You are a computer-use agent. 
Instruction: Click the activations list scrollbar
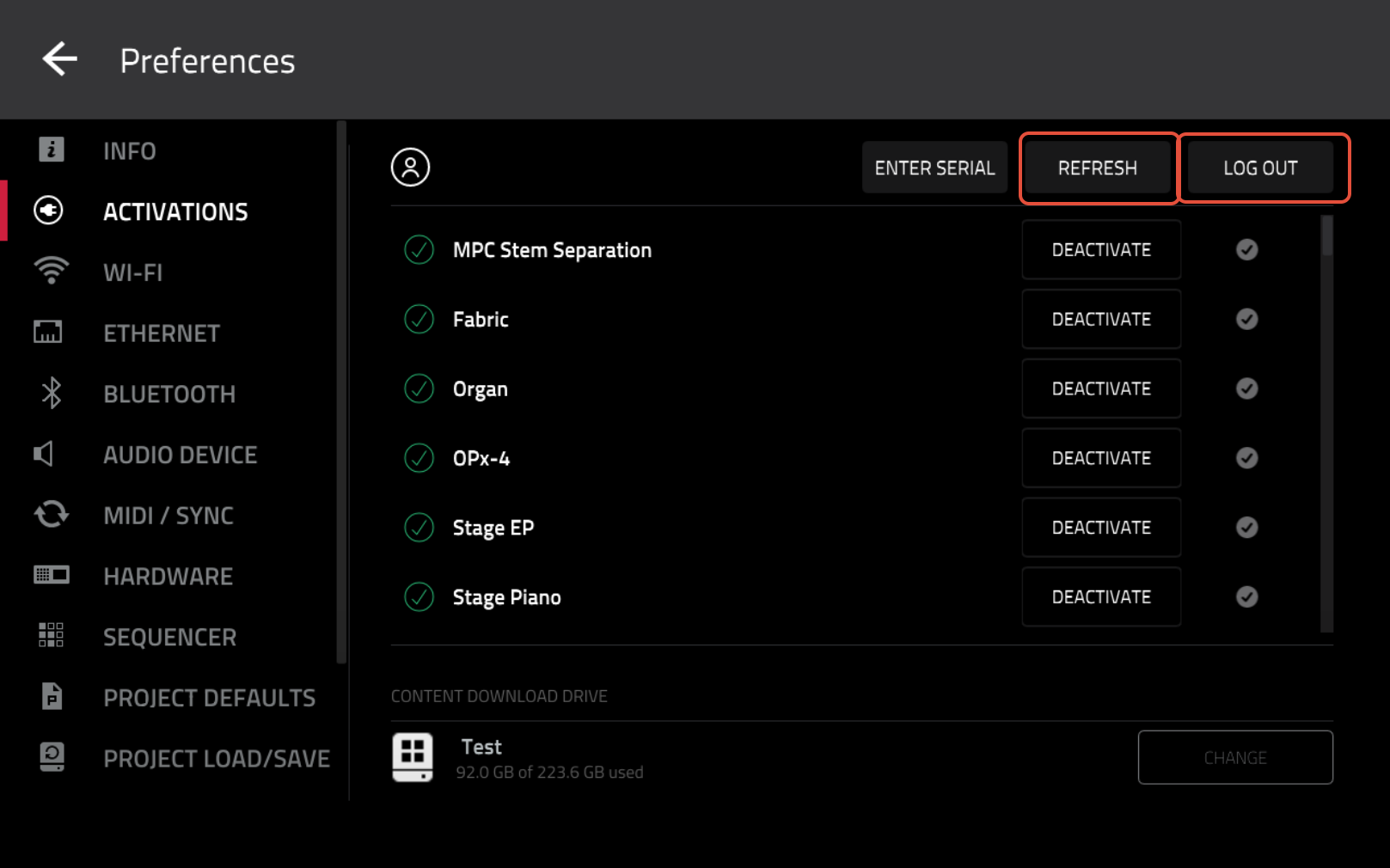(1327, 235)
